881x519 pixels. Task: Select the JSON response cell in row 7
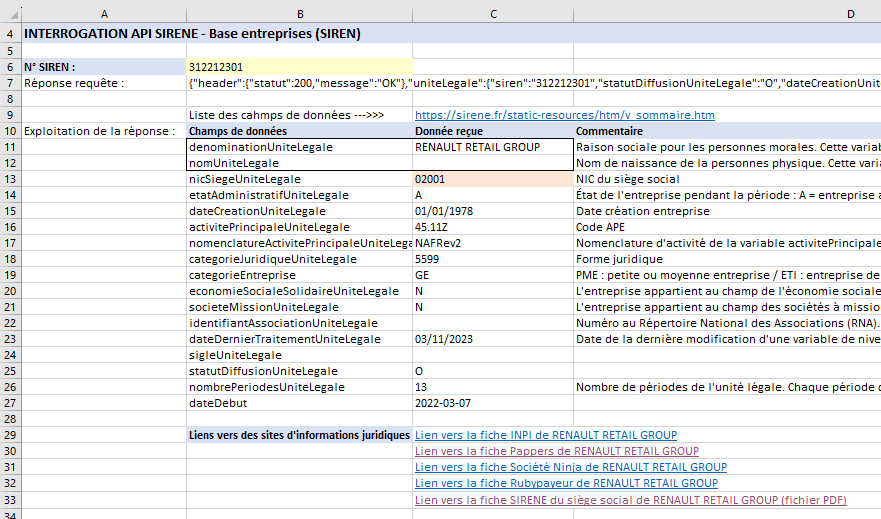coord(534,83)
